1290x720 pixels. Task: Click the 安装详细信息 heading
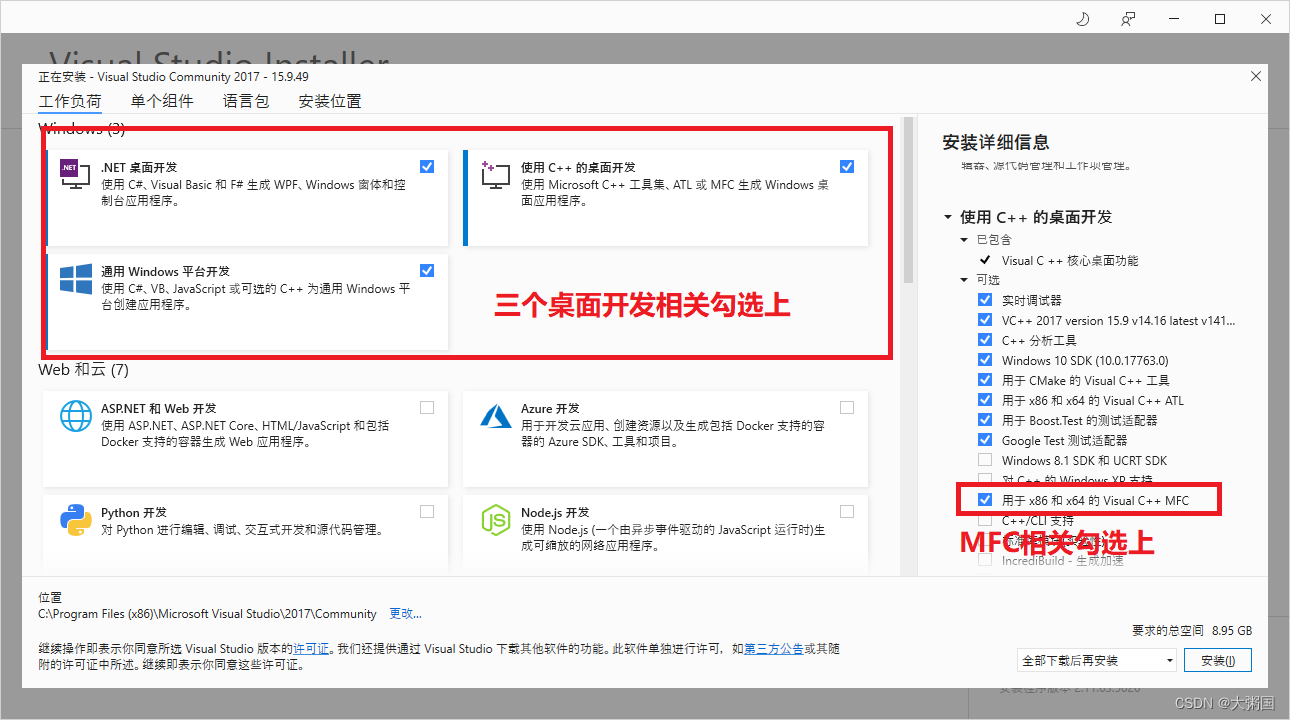pyautogui.click(x=996, y=143)
